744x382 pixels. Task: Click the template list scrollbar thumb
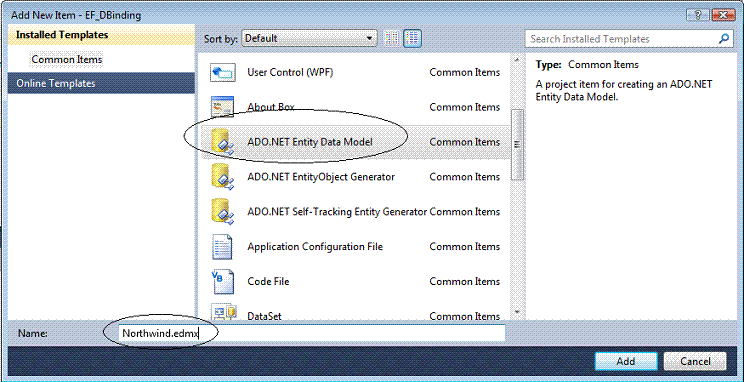pyautogui.click(x=517, y=145)
